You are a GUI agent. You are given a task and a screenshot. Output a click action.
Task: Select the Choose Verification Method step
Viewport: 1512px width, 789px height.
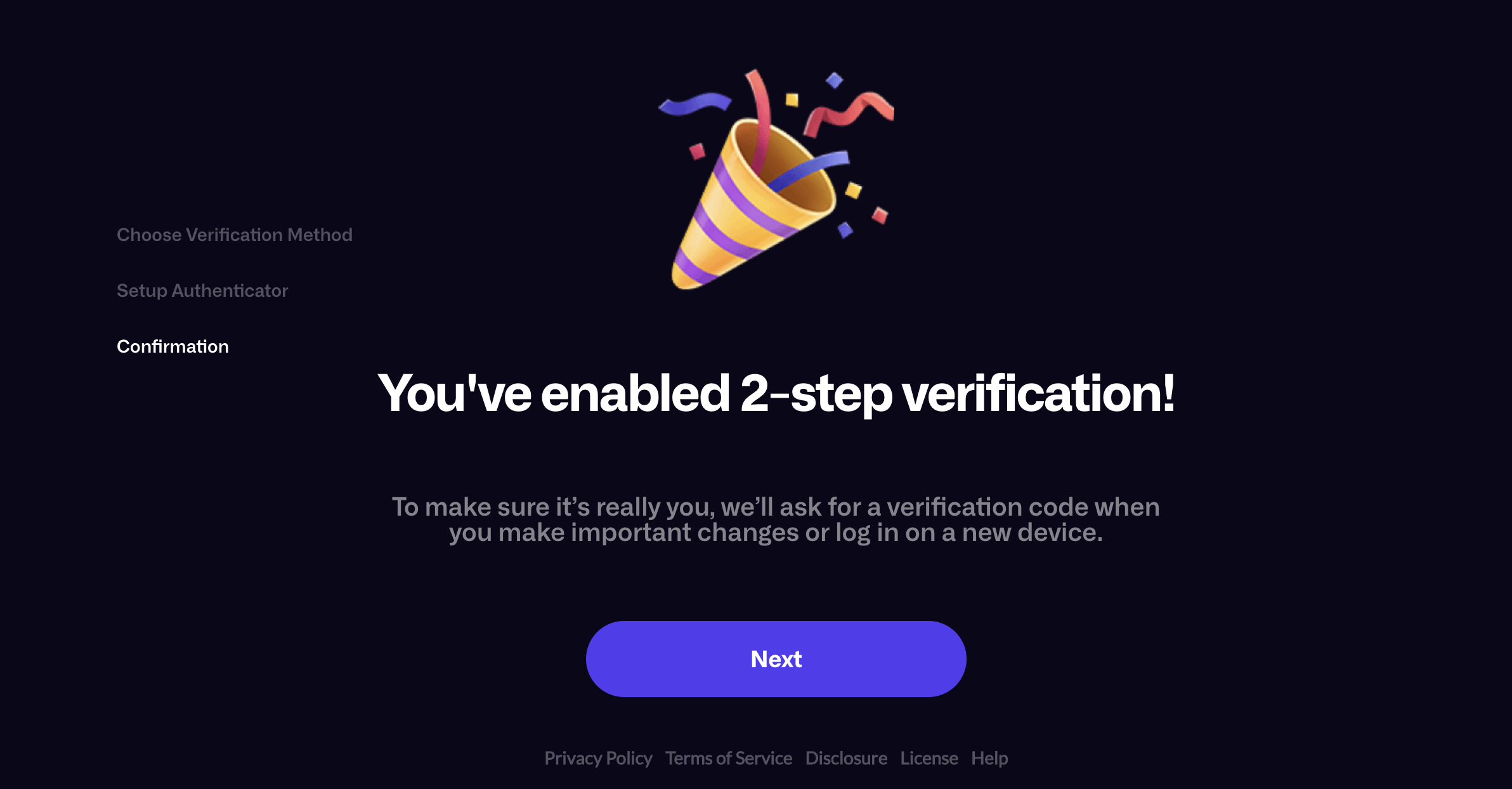[x=234, y=235]
